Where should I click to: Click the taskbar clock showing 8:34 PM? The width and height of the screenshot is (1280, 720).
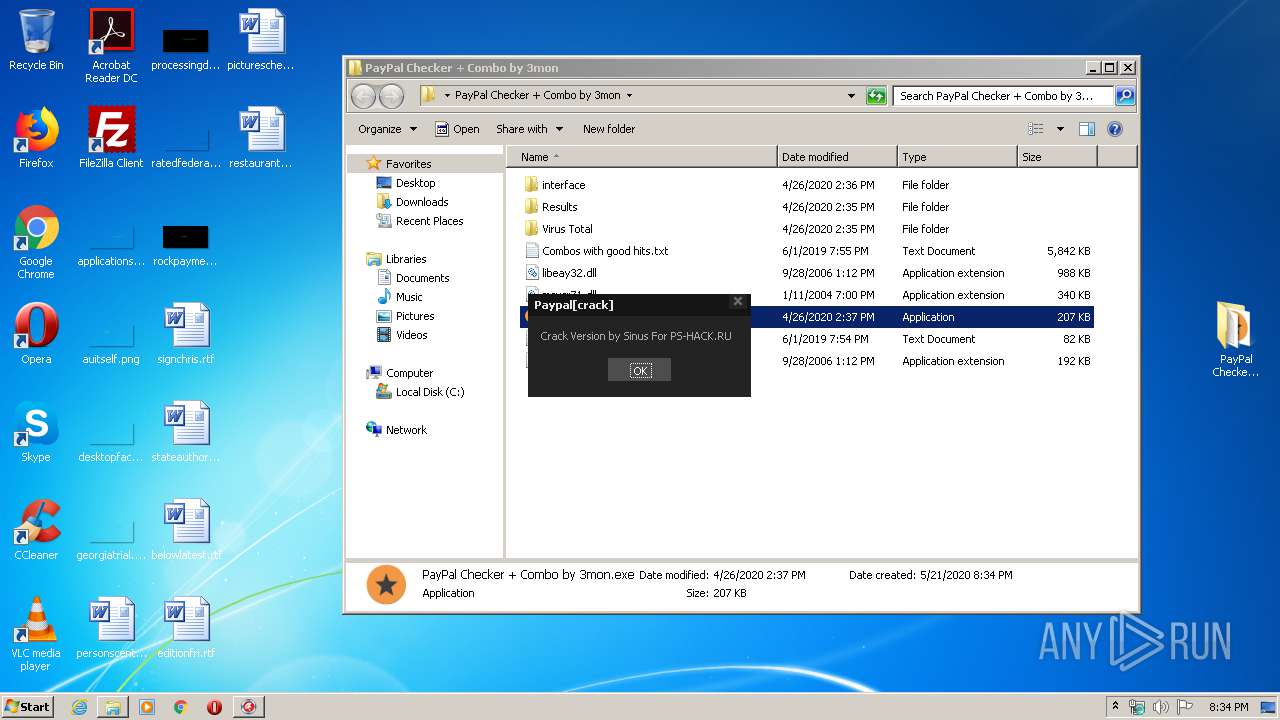pos(1228,707)
